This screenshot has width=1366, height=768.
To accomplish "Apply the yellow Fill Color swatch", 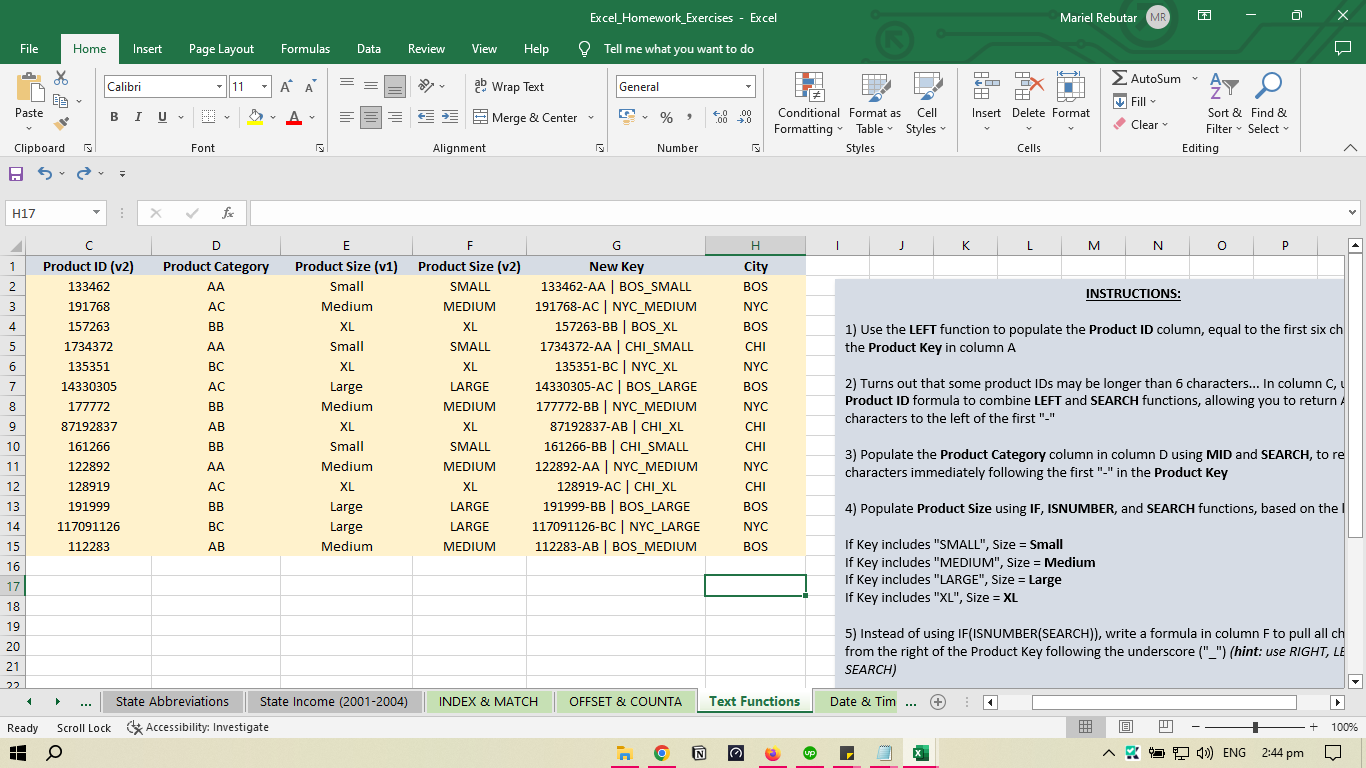I will 255,117.
